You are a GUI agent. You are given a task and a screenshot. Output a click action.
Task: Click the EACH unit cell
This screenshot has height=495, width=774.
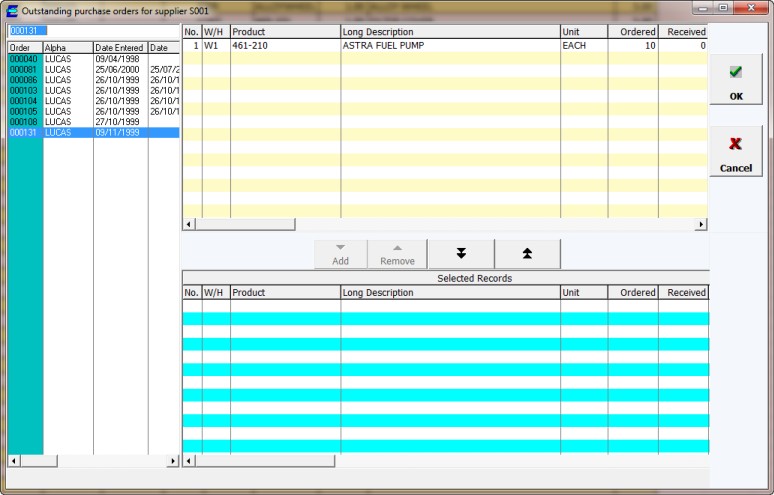point(584,45)
